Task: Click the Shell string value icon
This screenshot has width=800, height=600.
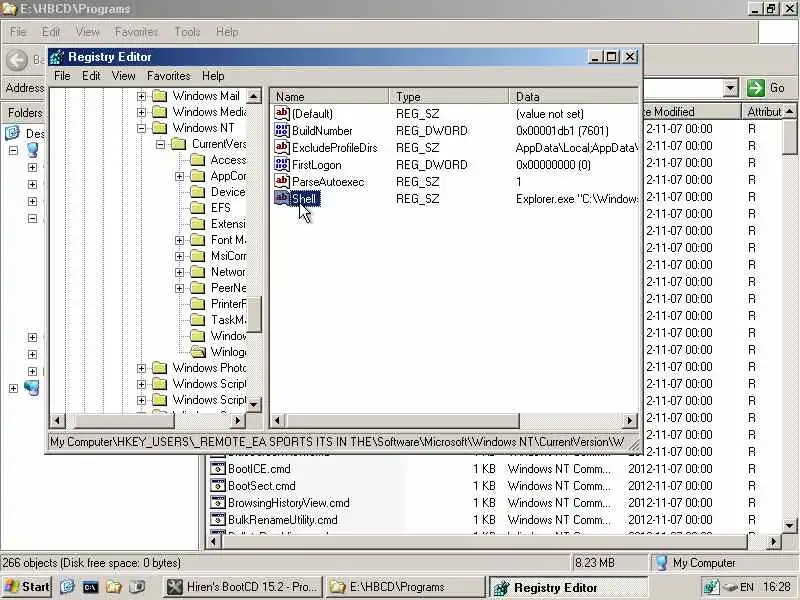Action: click(282, 198)
